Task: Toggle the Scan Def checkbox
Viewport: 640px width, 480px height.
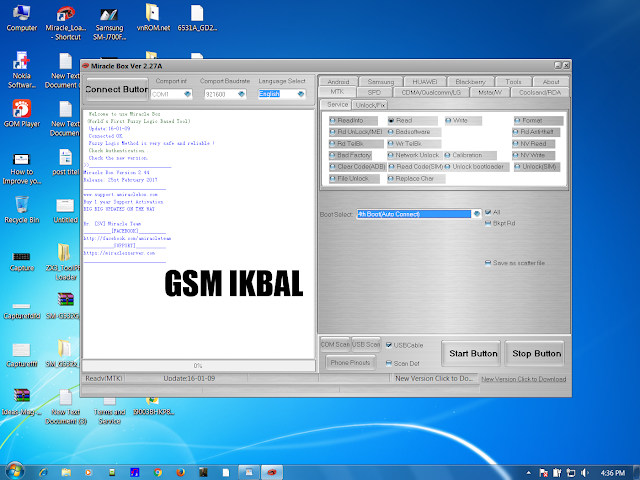Action: tap(389, 363)
